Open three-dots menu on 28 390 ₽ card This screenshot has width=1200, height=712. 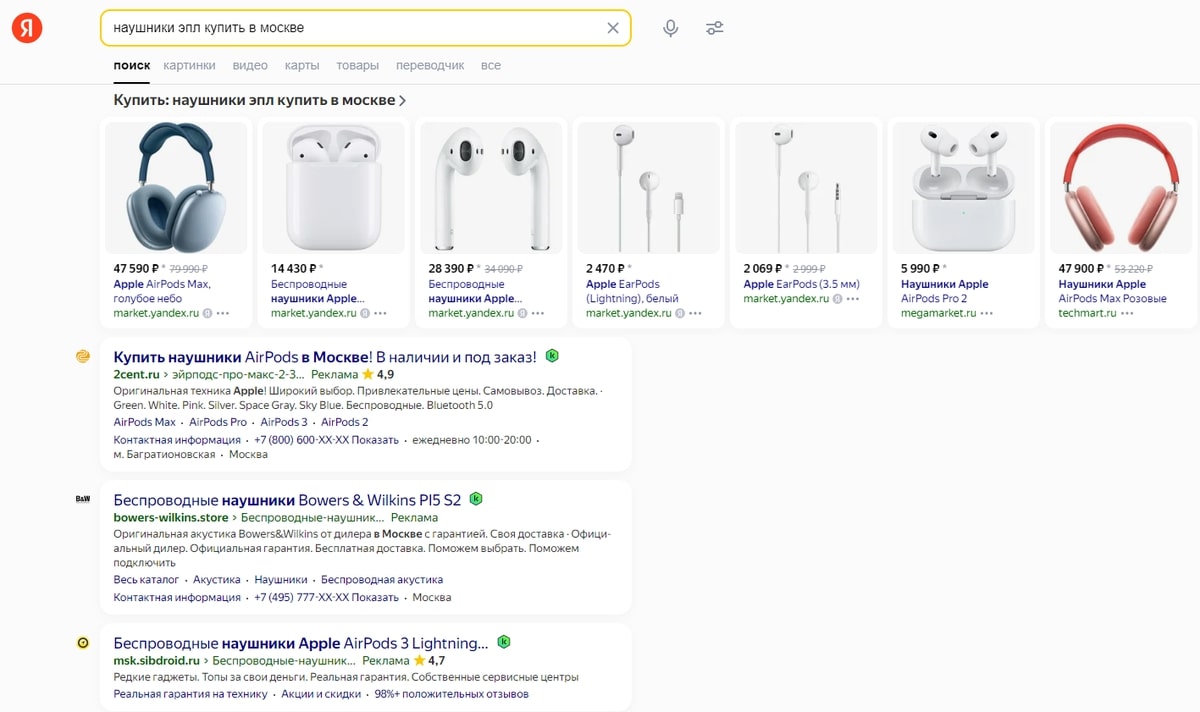(x=538, y=313)
